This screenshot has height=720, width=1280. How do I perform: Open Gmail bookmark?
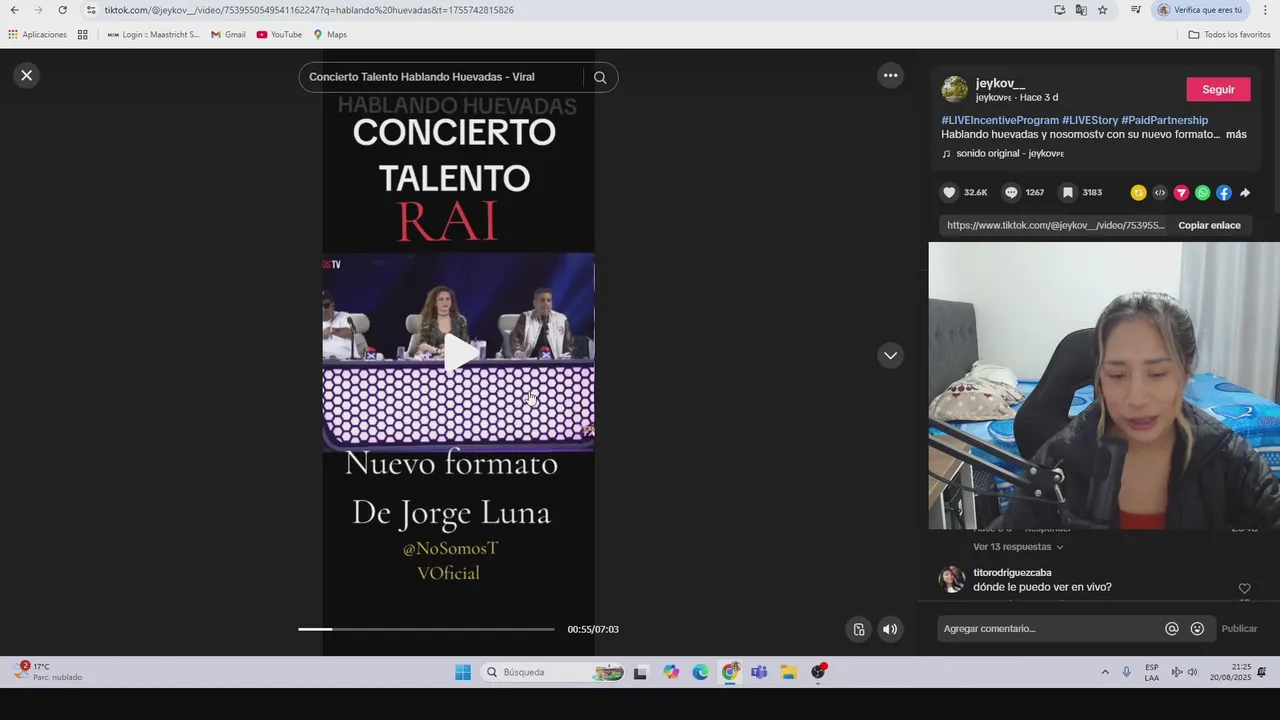[x=228, y=34]
